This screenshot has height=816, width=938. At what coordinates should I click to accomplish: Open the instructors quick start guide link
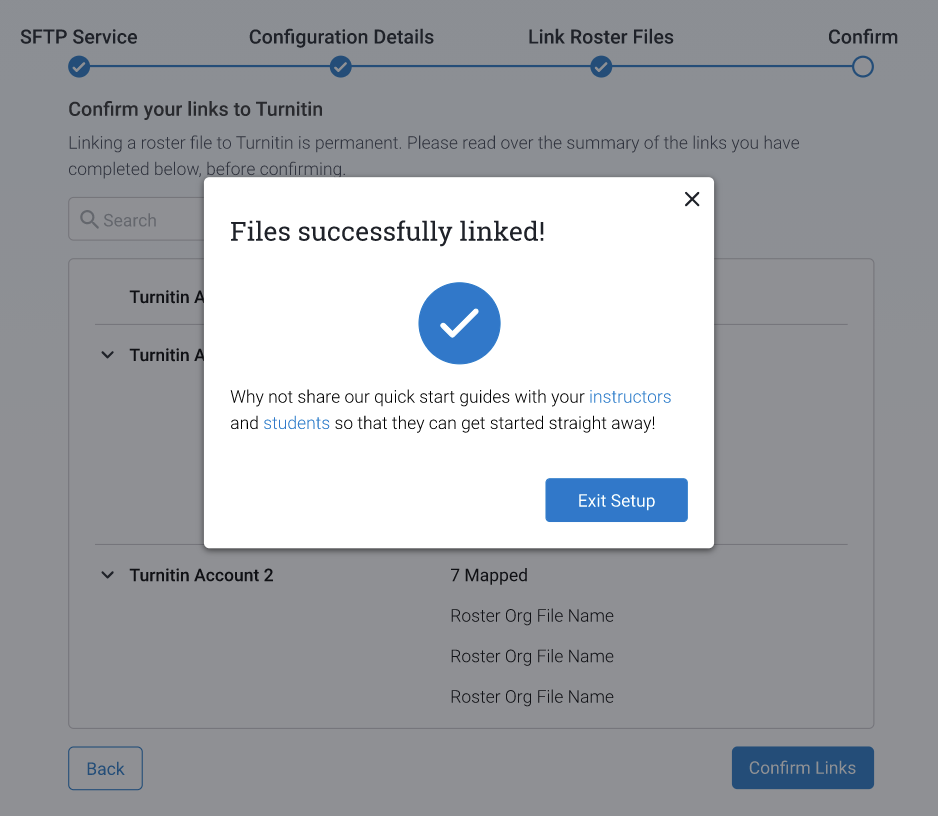(630, 397)
